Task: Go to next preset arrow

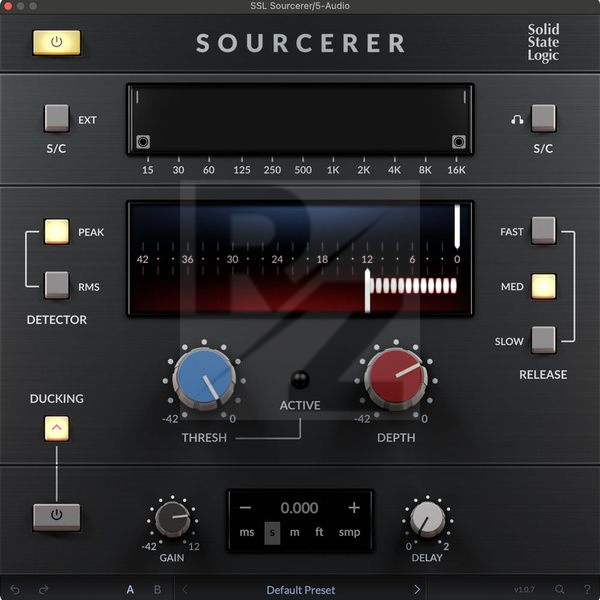Action: tap(417, 589)
